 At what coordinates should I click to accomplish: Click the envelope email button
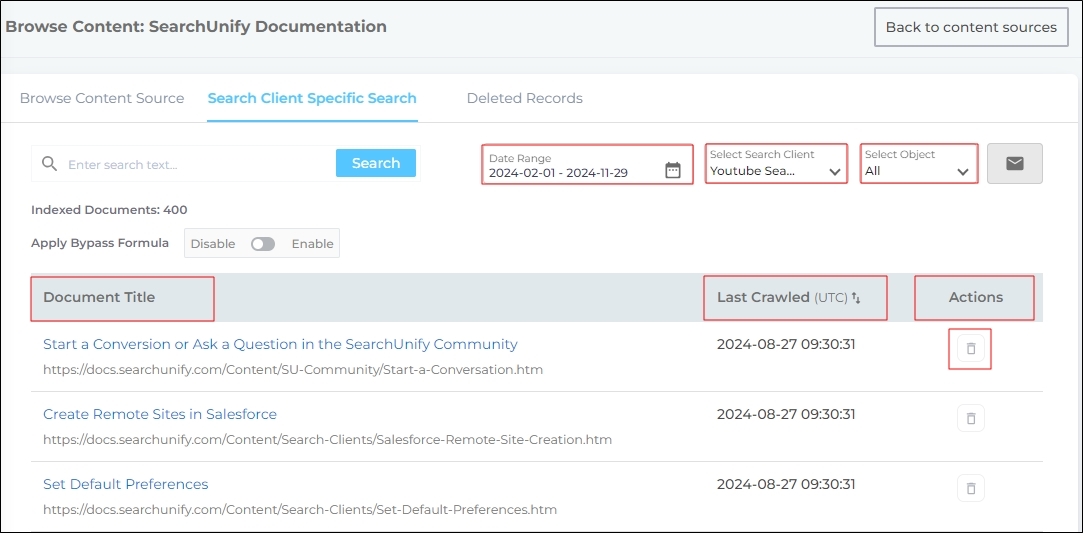pyautogui.click(x=1014, y=163)
